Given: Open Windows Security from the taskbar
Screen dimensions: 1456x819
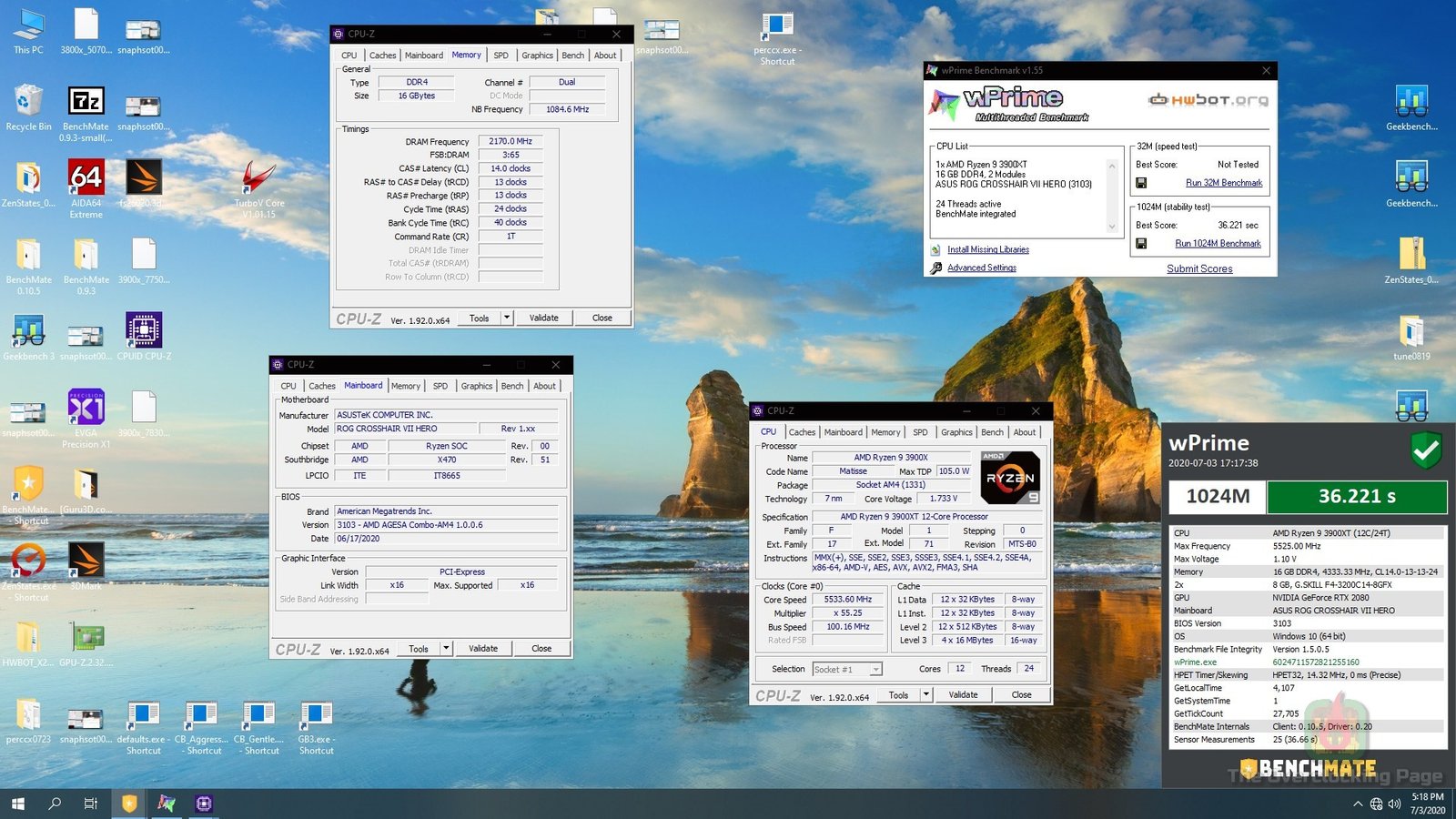Looking at the screenshot, I should [128, 804].
